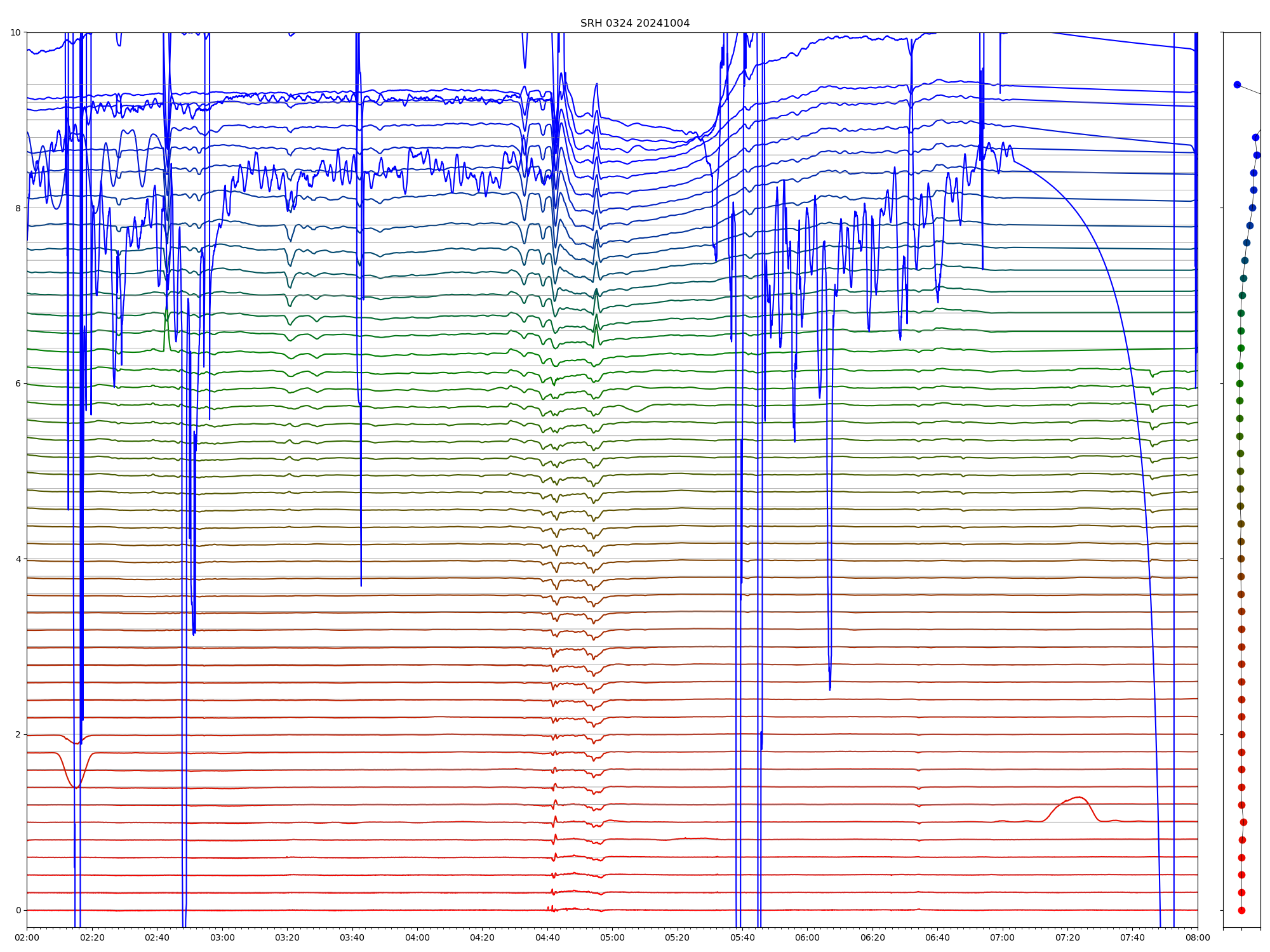Click the isolated top blue dot in the side panel
Image resolution: width=1270 pixels, height=952 pixels.
click(x=1237, y=84)
